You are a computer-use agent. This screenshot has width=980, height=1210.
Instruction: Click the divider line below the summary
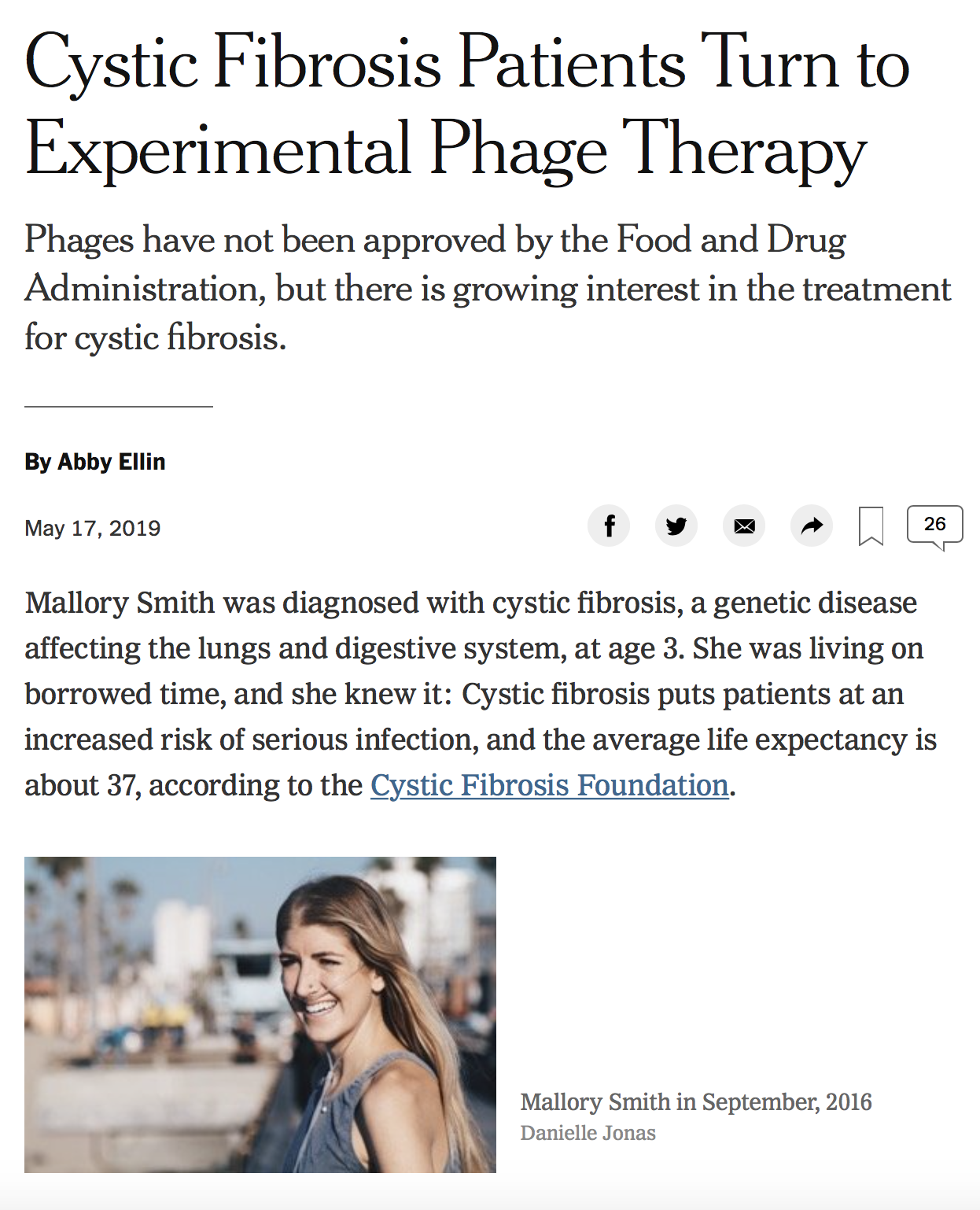[x=118, y=407]
